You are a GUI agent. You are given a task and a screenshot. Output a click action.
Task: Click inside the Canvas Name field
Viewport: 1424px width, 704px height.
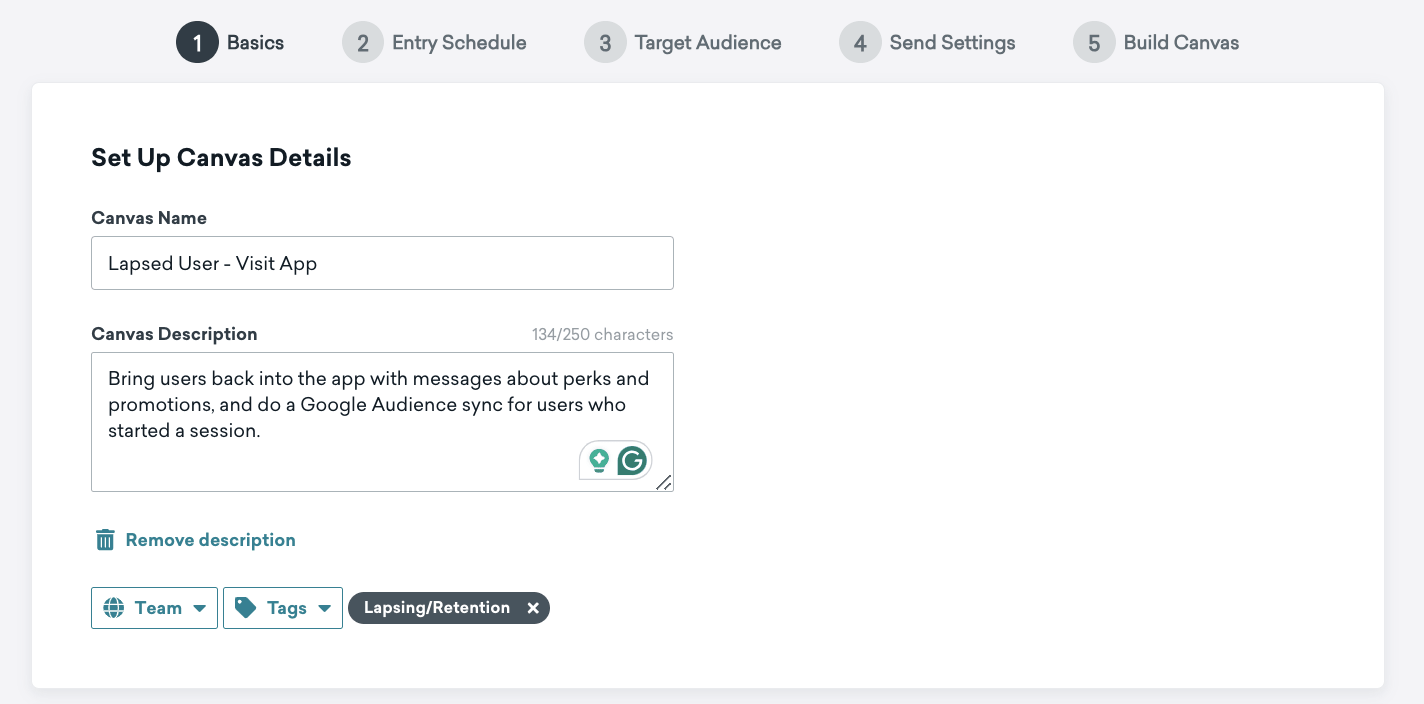[382, 263]
